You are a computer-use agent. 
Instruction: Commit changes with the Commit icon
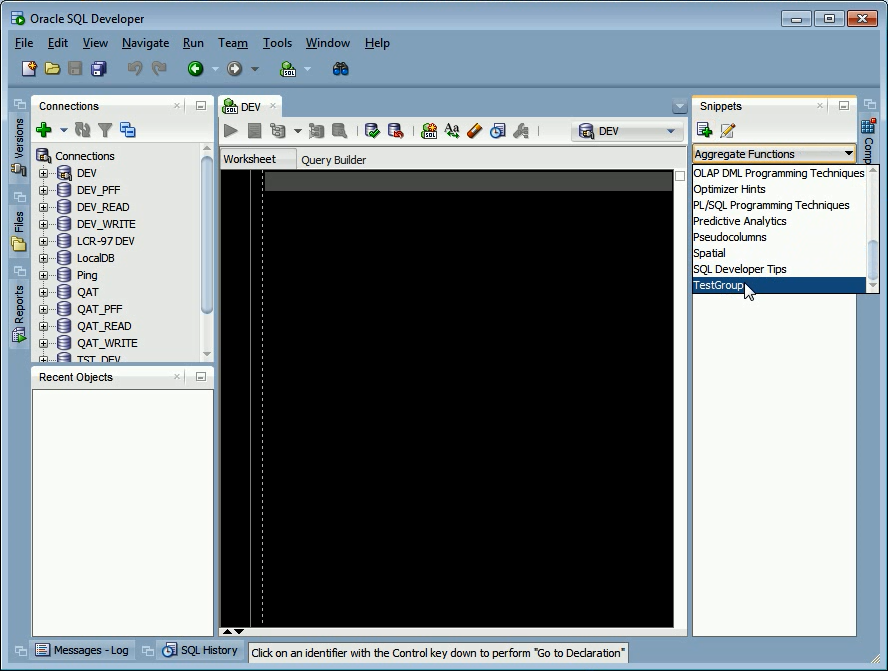point(372,131)
